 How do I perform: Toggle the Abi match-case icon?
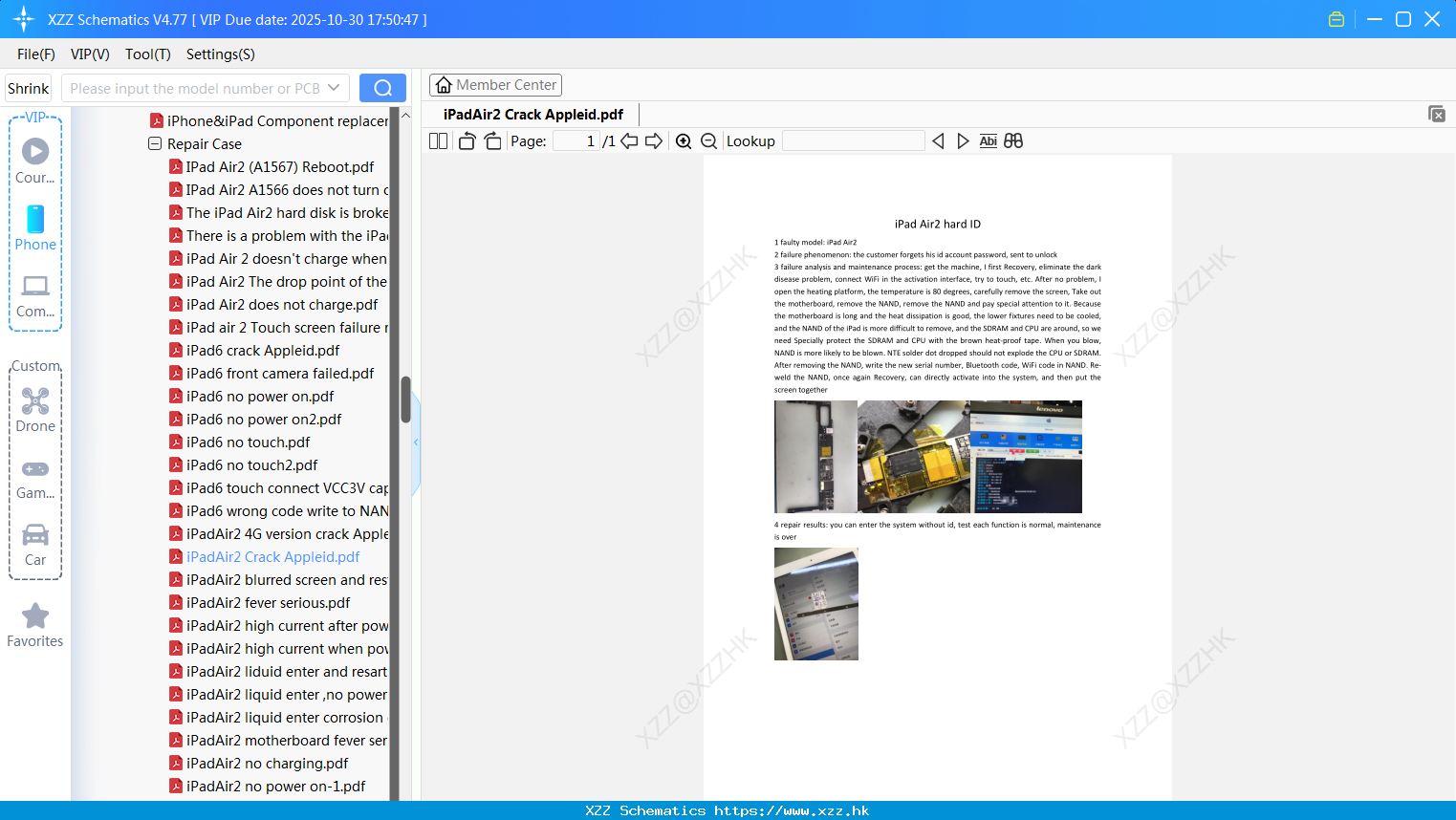click(x=988, y=140)
